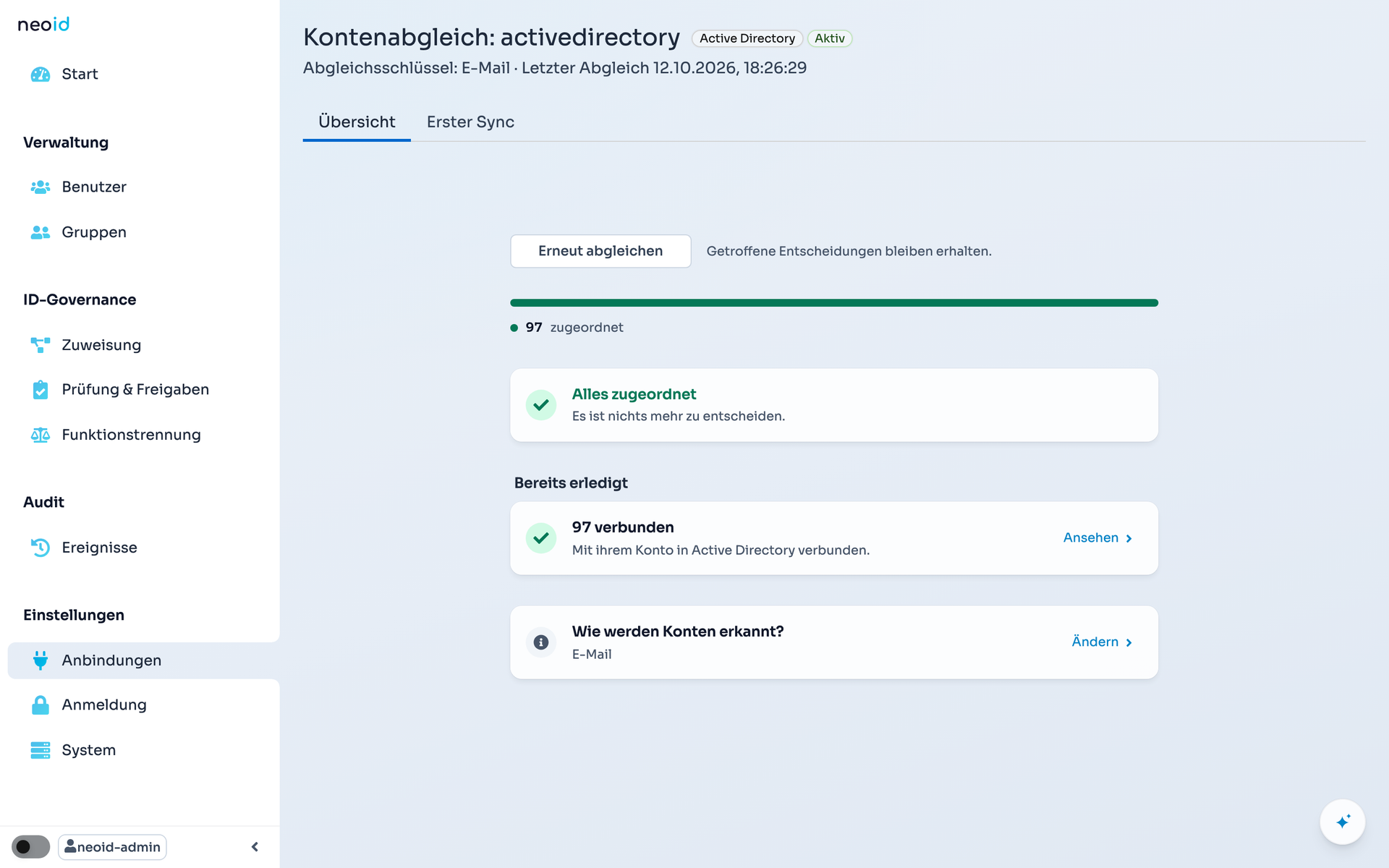Select the Anmeldung lock icon
This screenshot has height=868, width=1389.
pos(41,705)
